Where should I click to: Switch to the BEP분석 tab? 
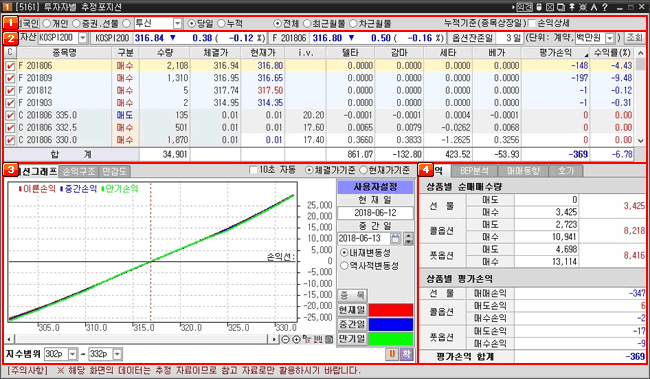[474, 170]
